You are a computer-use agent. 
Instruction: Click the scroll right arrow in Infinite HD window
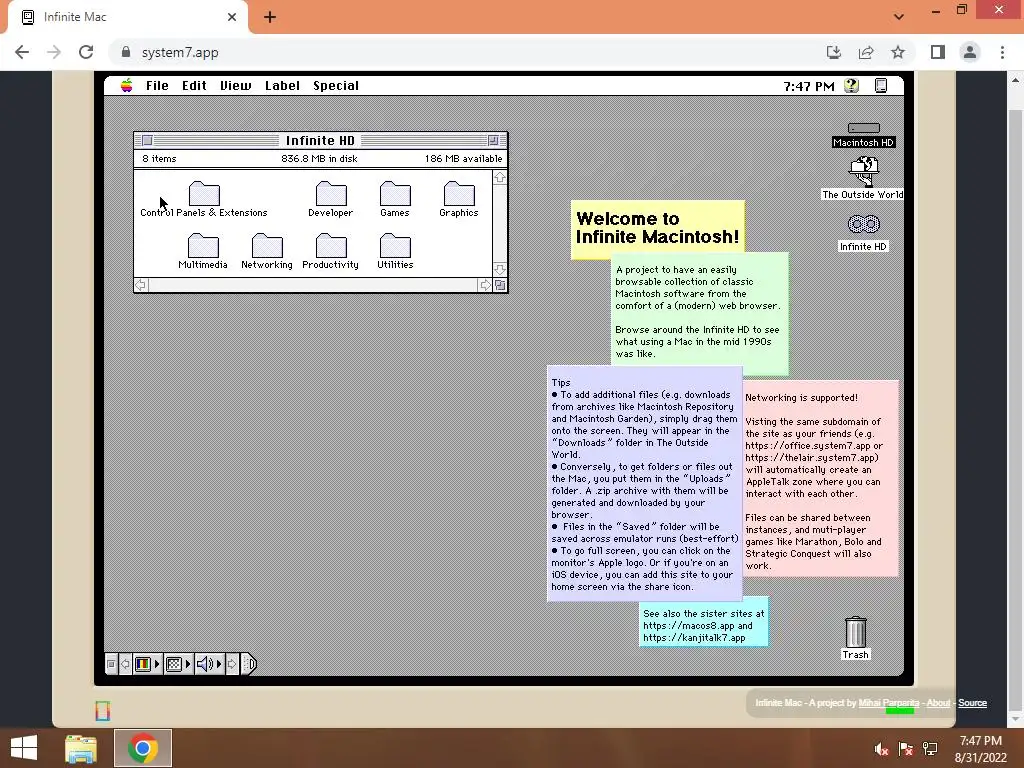click(x=485, y=285)
